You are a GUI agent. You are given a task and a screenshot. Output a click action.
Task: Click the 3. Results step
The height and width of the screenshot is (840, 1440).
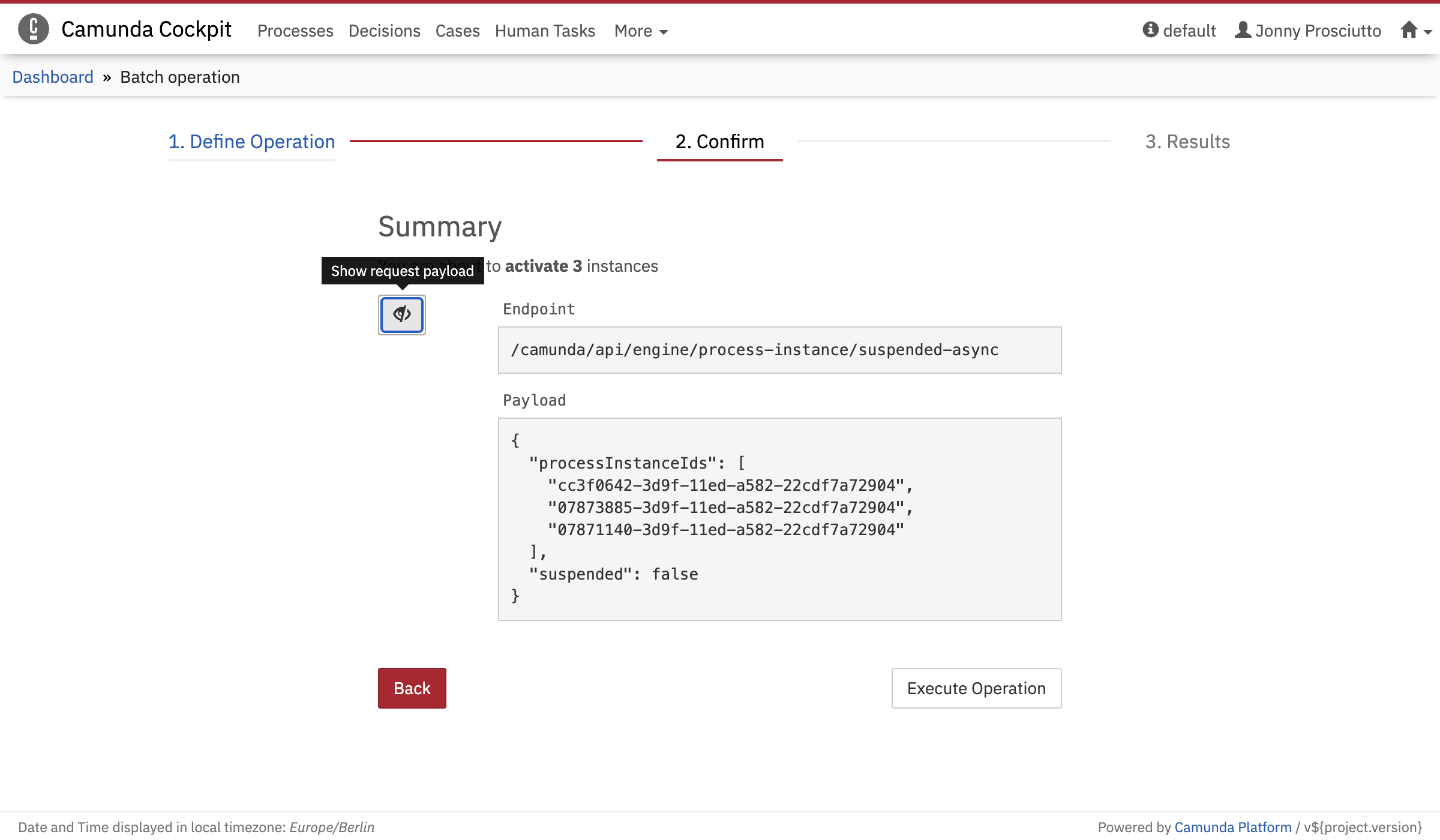pos(1187,142)
